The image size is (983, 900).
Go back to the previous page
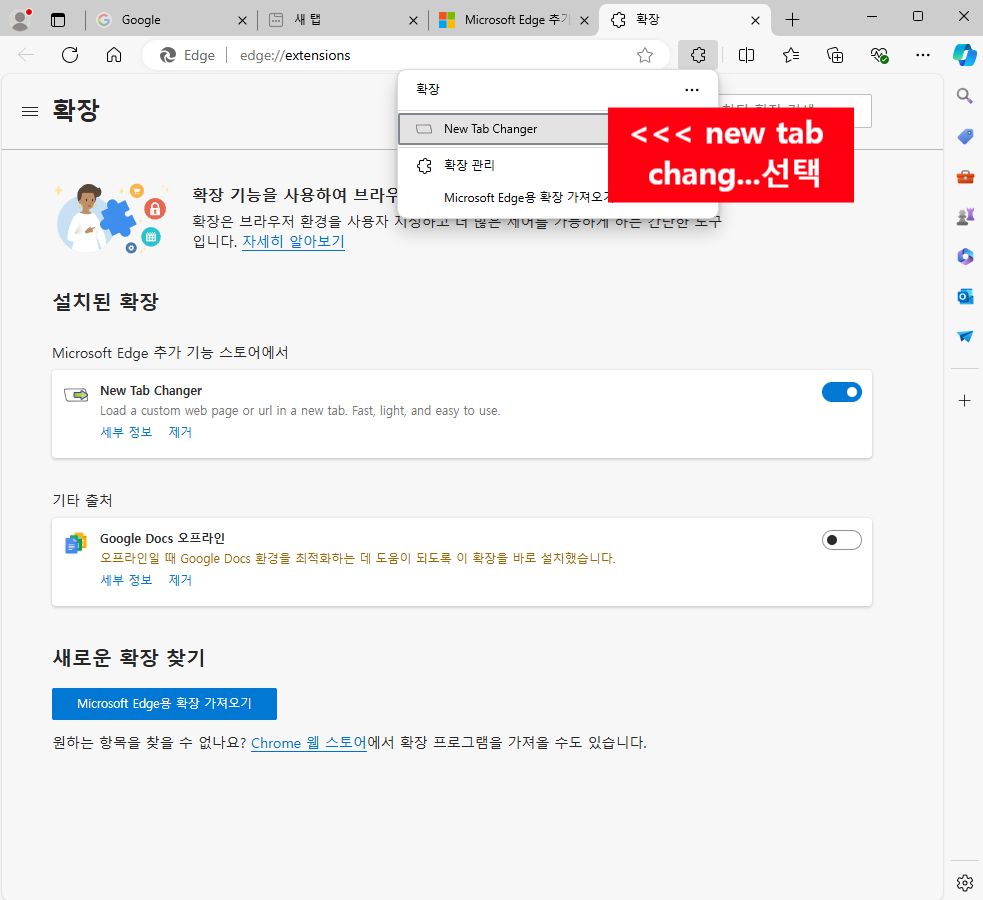[x=26, y=55]
